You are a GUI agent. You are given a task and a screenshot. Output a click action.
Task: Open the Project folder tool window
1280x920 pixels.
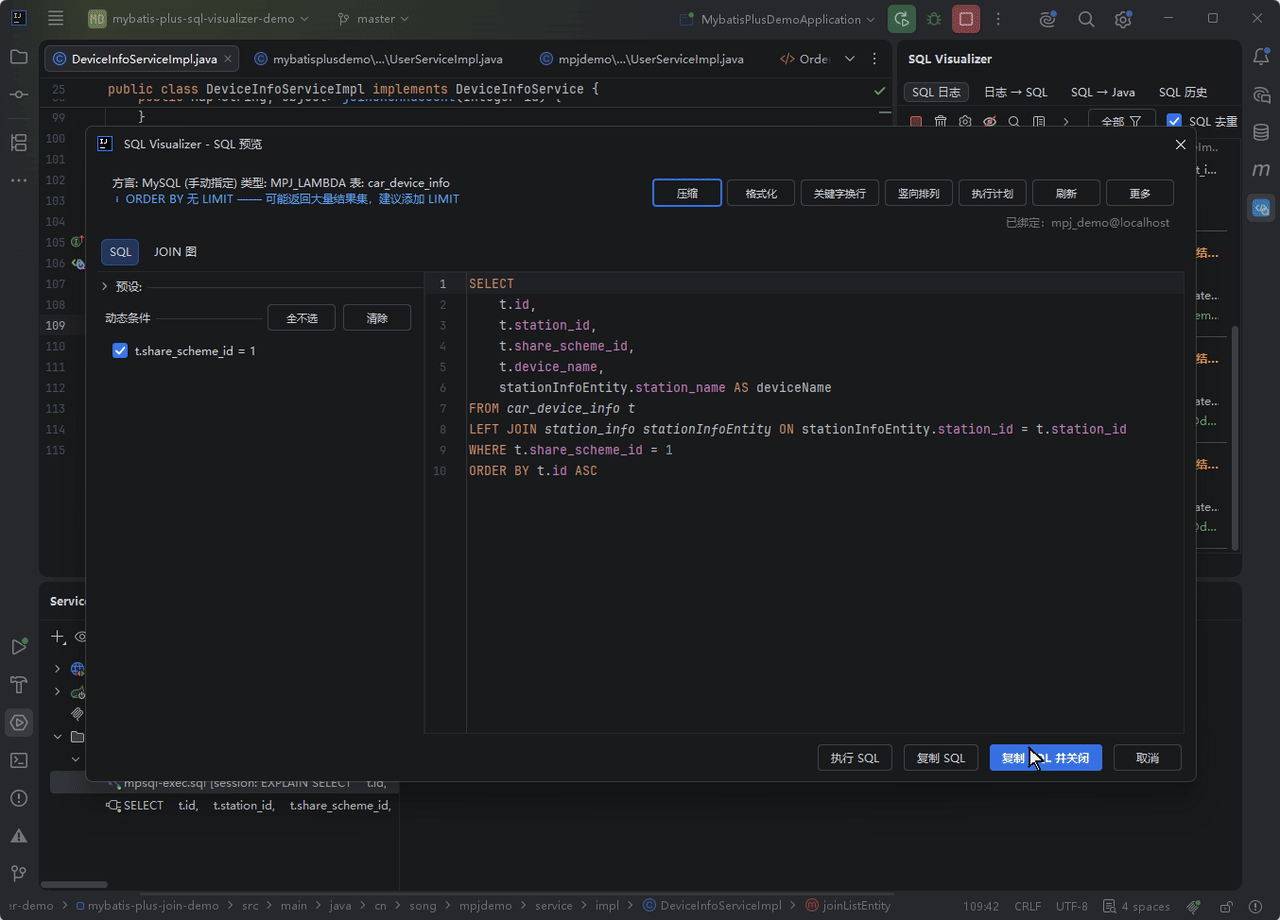coord(19,57)
